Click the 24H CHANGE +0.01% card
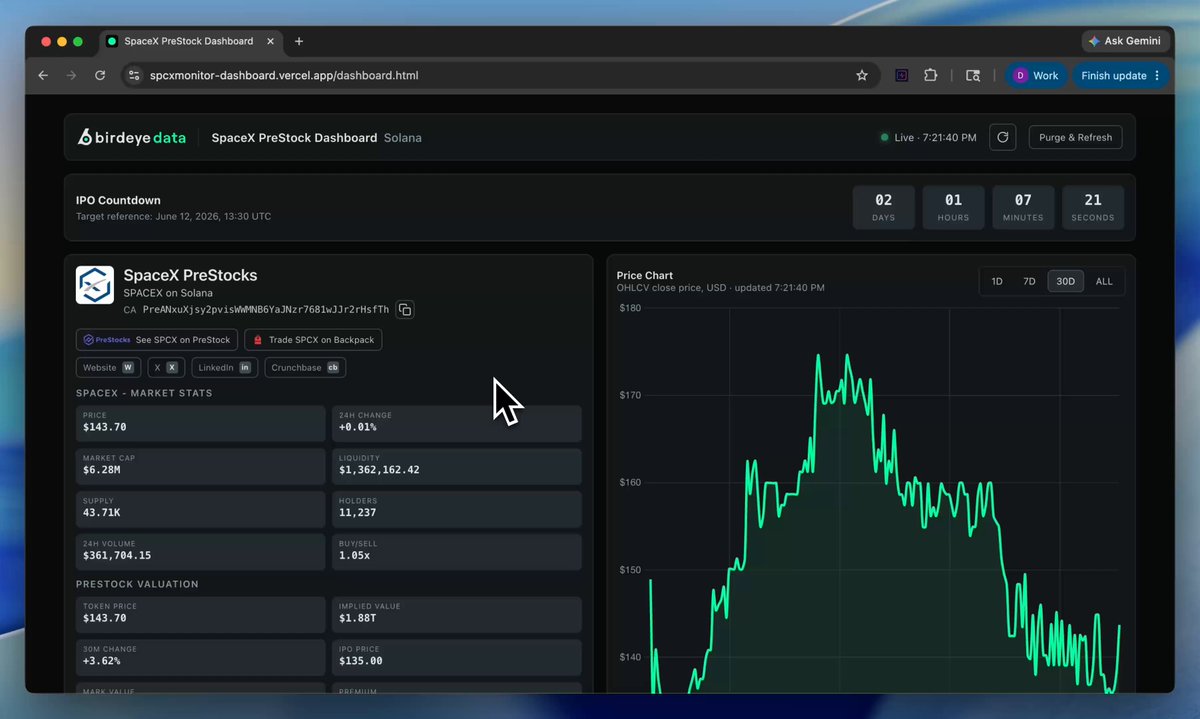 click(457, 423)
